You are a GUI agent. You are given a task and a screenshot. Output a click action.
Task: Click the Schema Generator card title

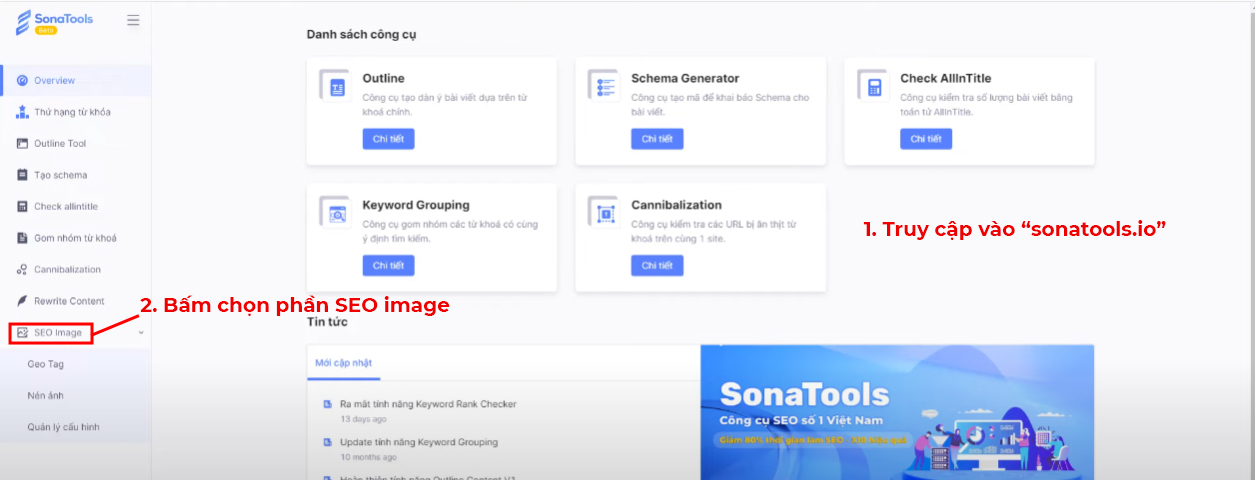(x=685, y=78)
